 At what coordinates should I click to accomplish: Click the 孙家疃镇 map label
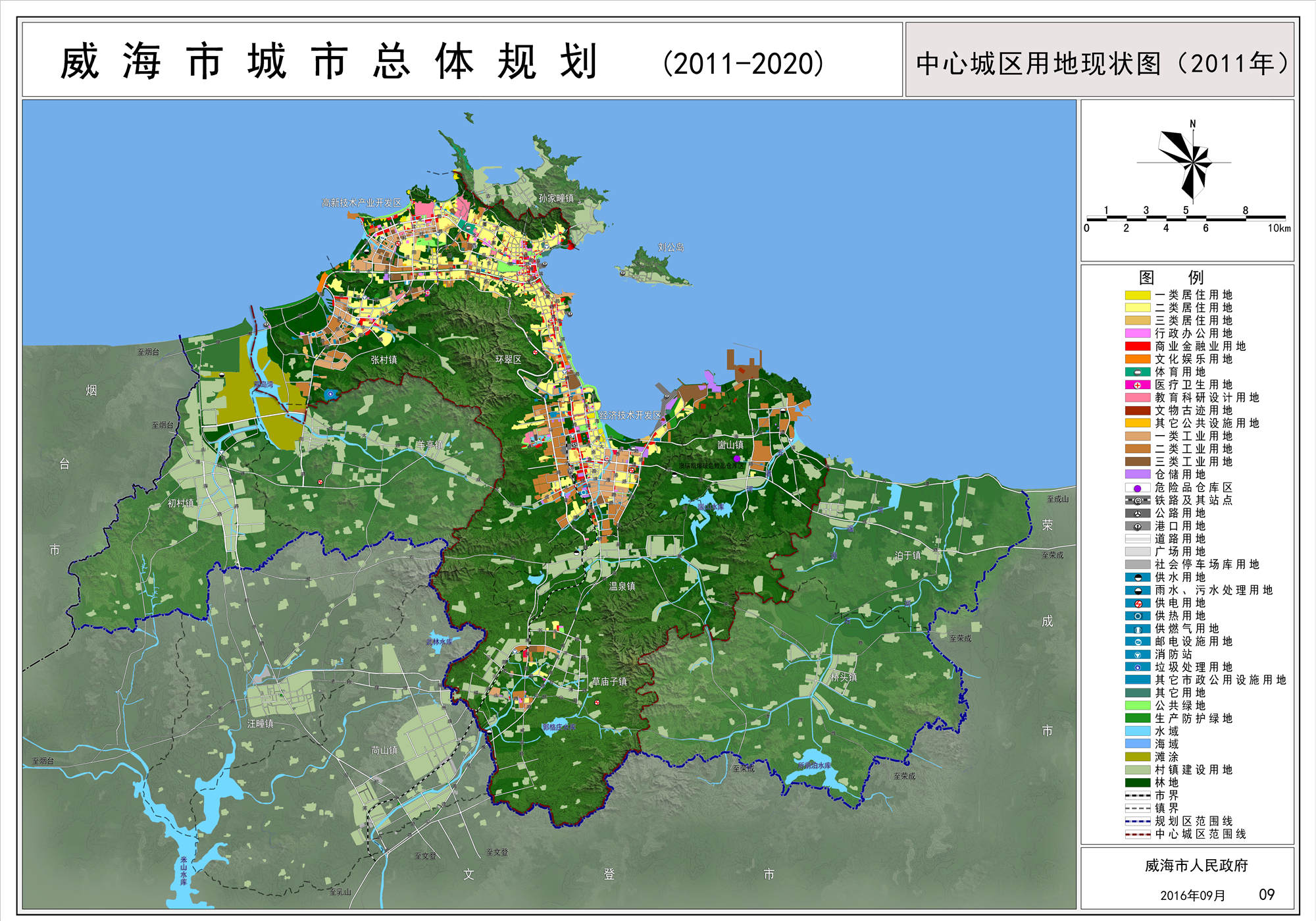tap(556, 198)
